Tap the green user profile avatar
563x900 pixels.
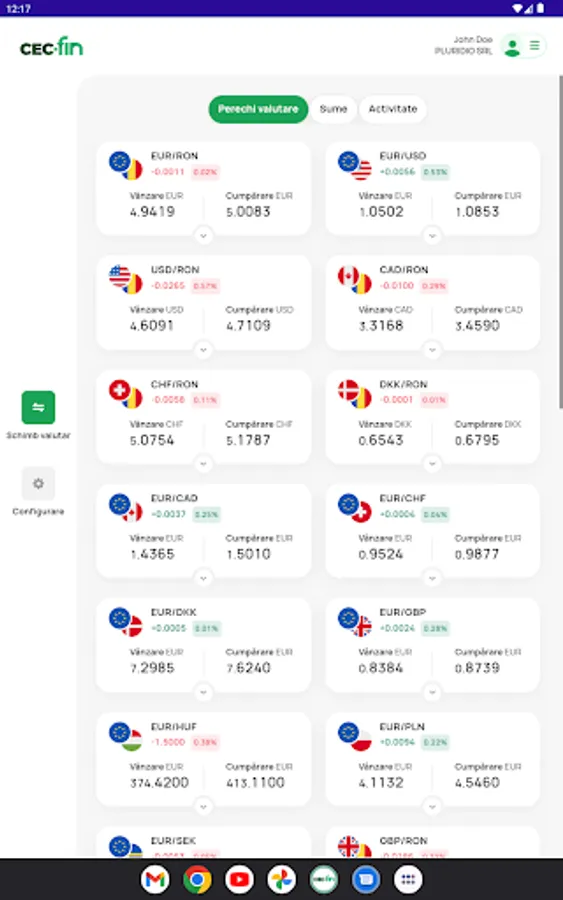pos(512,46)
